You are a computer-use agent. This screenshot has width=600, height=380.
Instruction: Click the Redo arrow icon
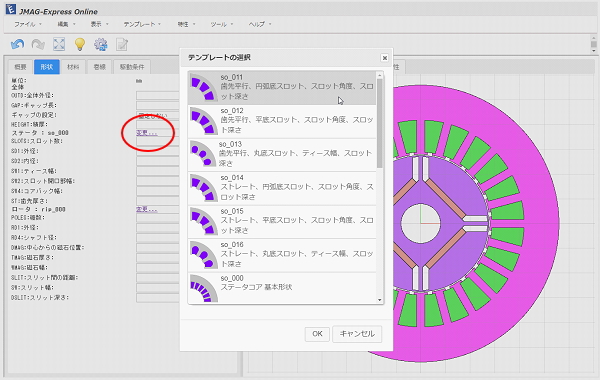(x=38, y=44)
